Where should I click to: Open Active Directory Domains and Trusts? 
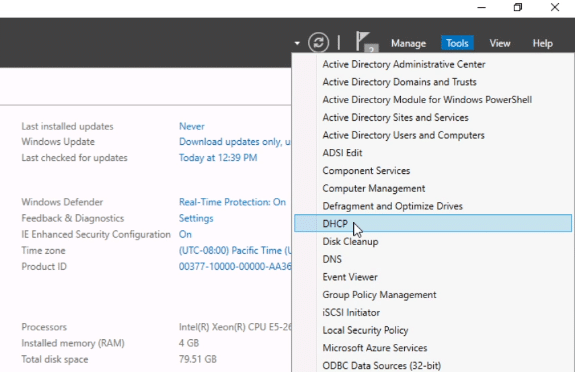click(x=433, y=82)
